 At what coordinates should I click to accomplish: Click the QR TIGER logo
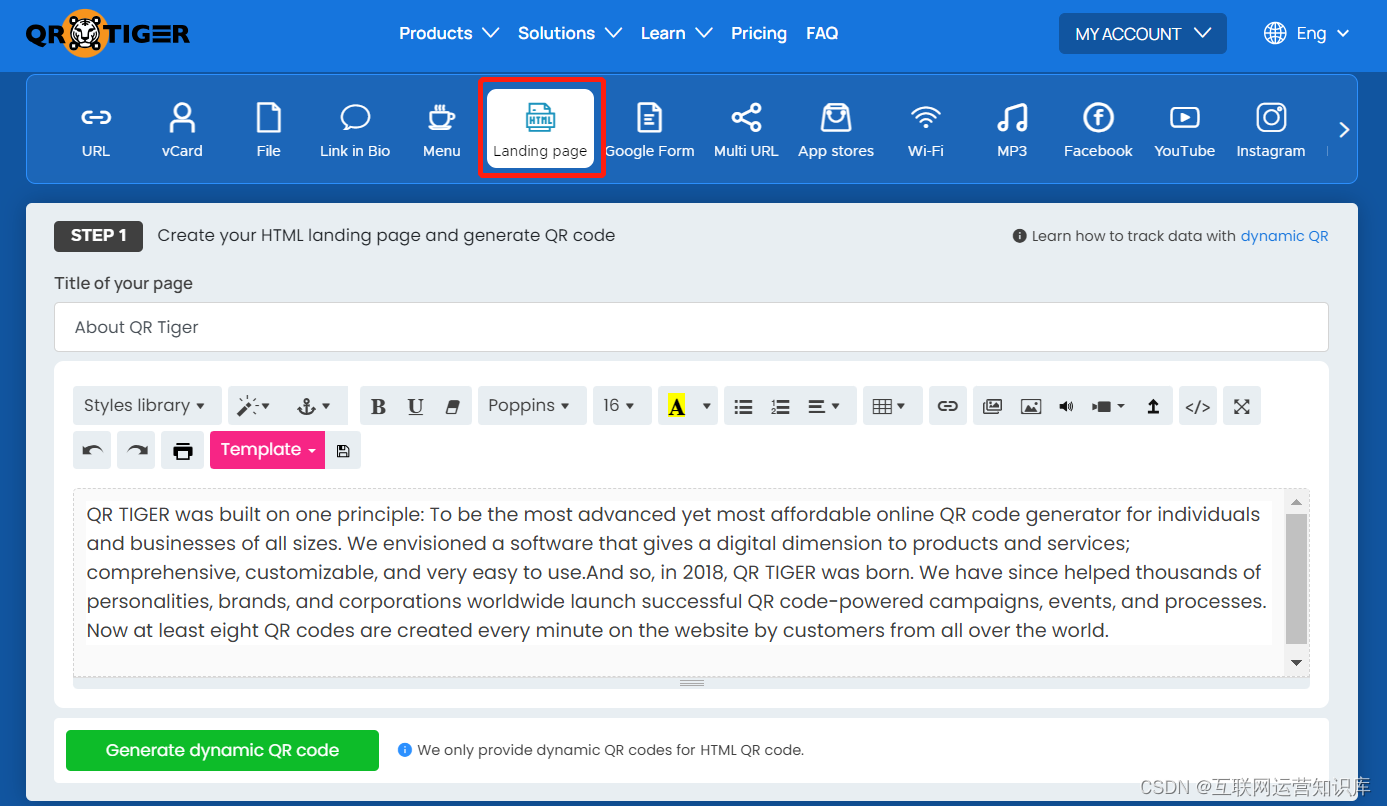pos(108,33)
